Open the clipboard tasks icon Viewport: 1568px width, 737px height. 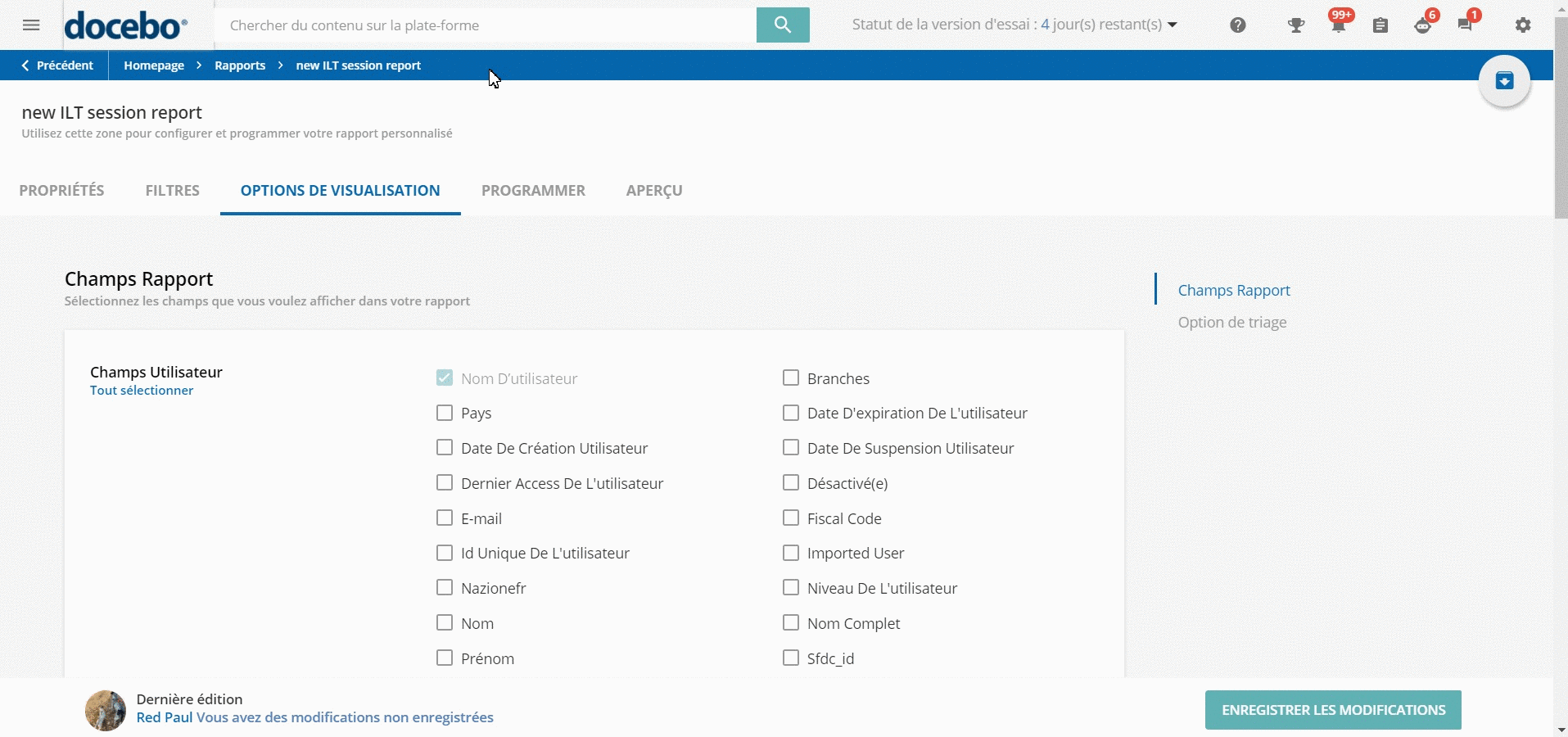(1380, 25)
